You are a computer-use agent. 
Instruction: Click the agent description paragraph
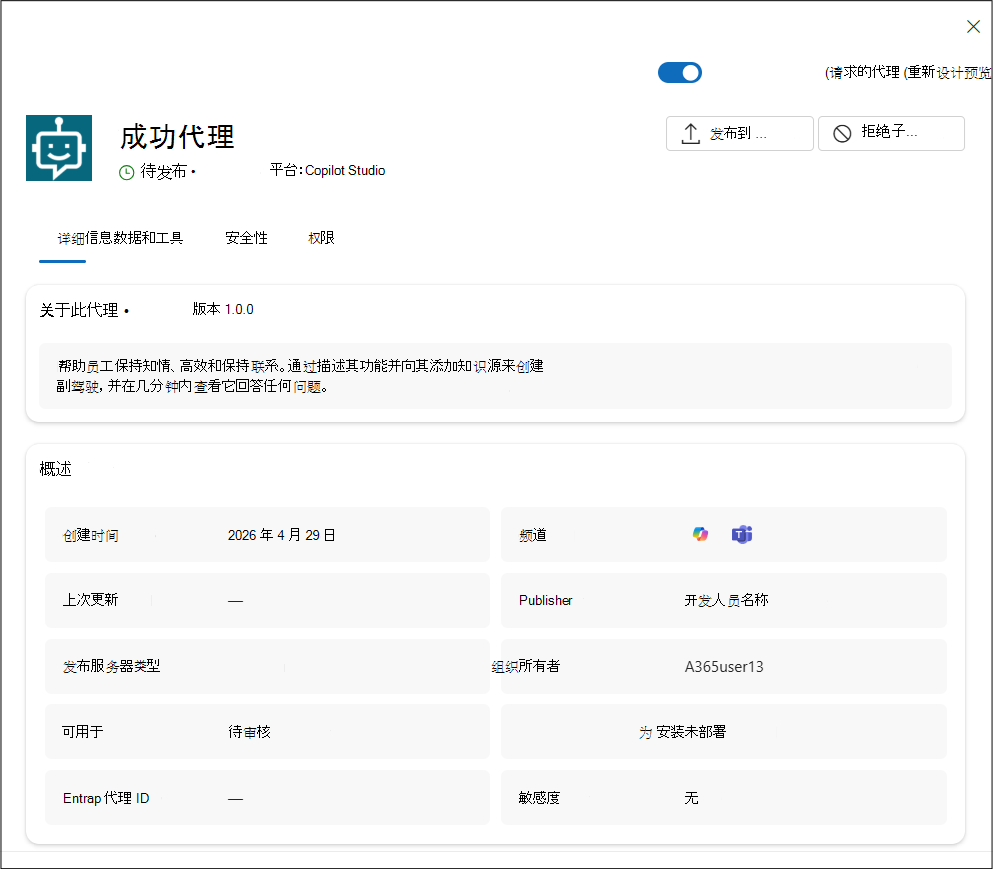(300, 376)
